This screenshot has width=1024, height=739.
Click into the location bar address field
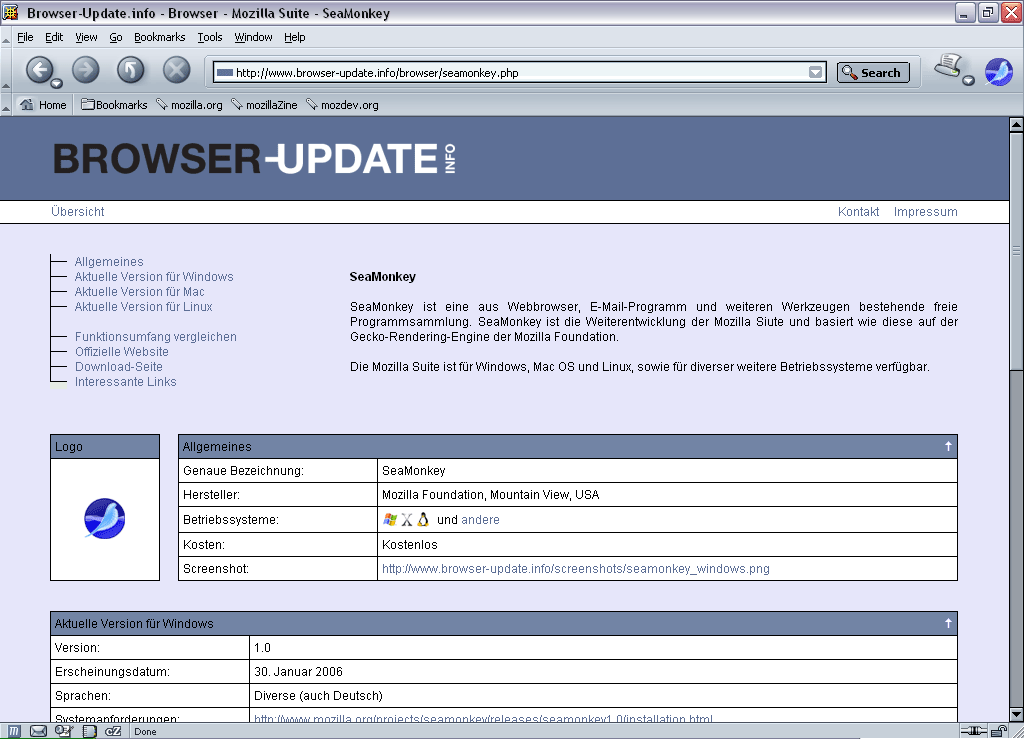pyautogui.click(x=520, y=72)
